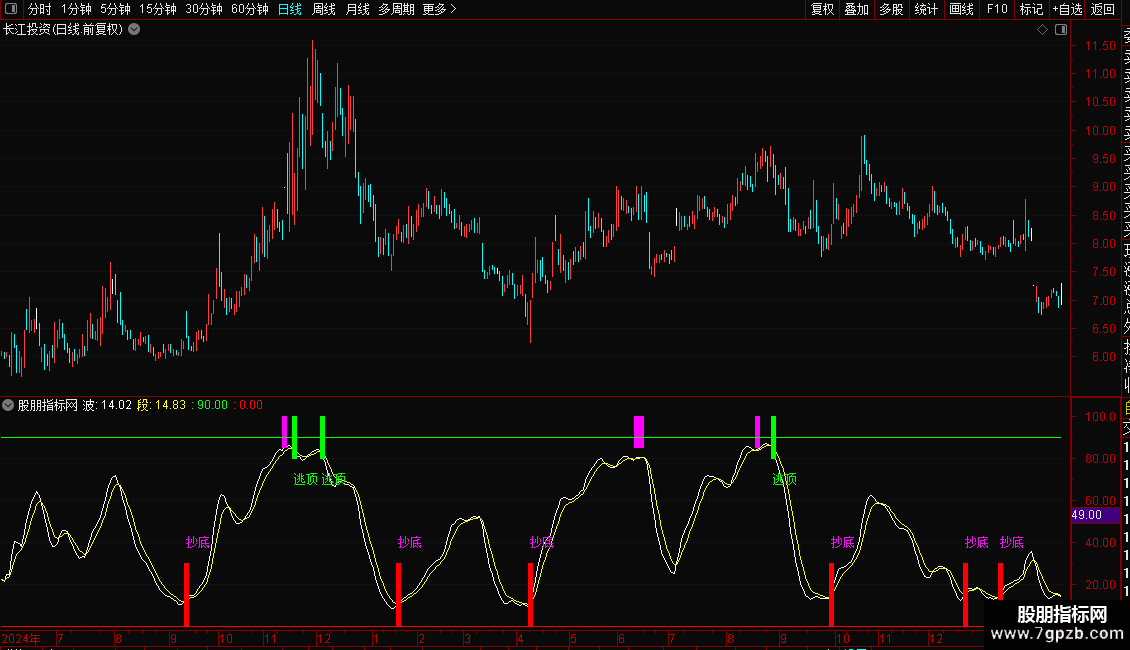Switch to 日线 daily chart
Screen dimensions: 1130x650
290,9
